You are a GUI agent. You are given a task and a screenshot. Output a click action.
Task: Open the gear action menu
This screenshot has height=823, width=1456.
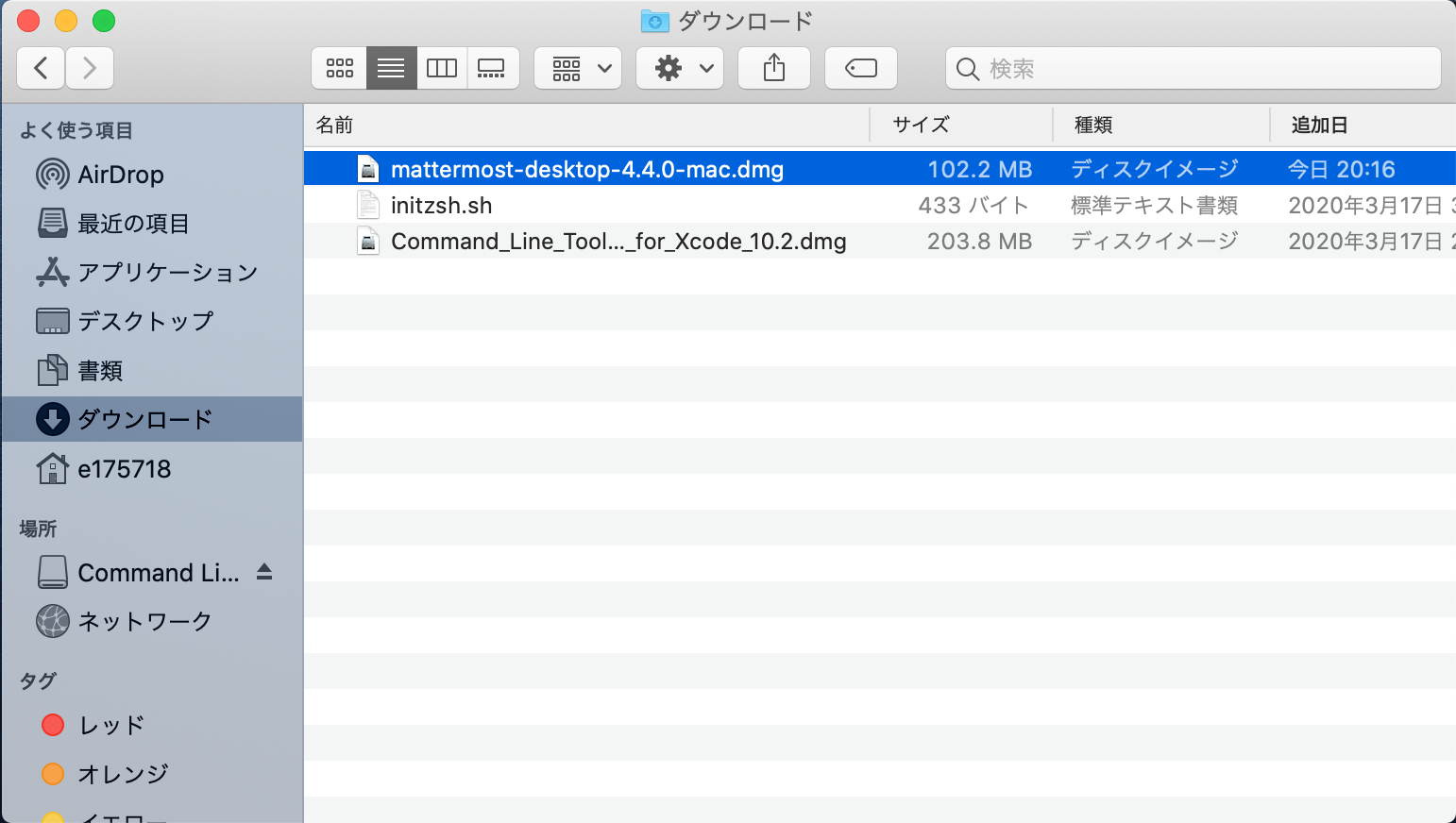pos(680,68)
